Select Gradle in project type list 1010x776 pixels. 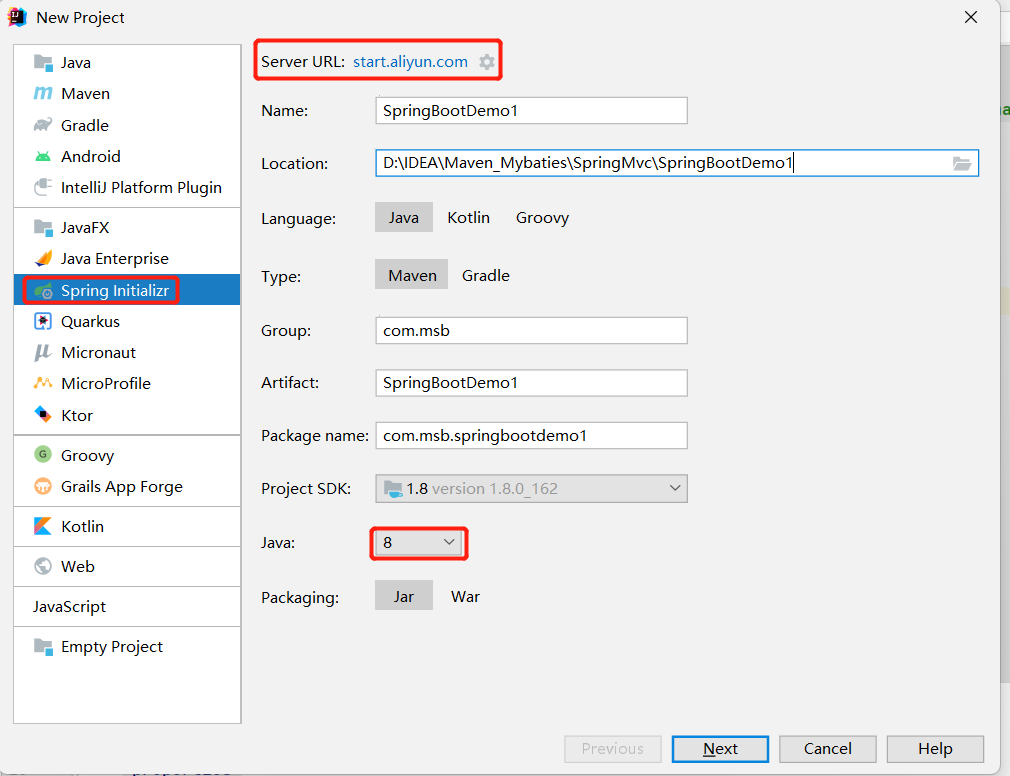point(127,125)
